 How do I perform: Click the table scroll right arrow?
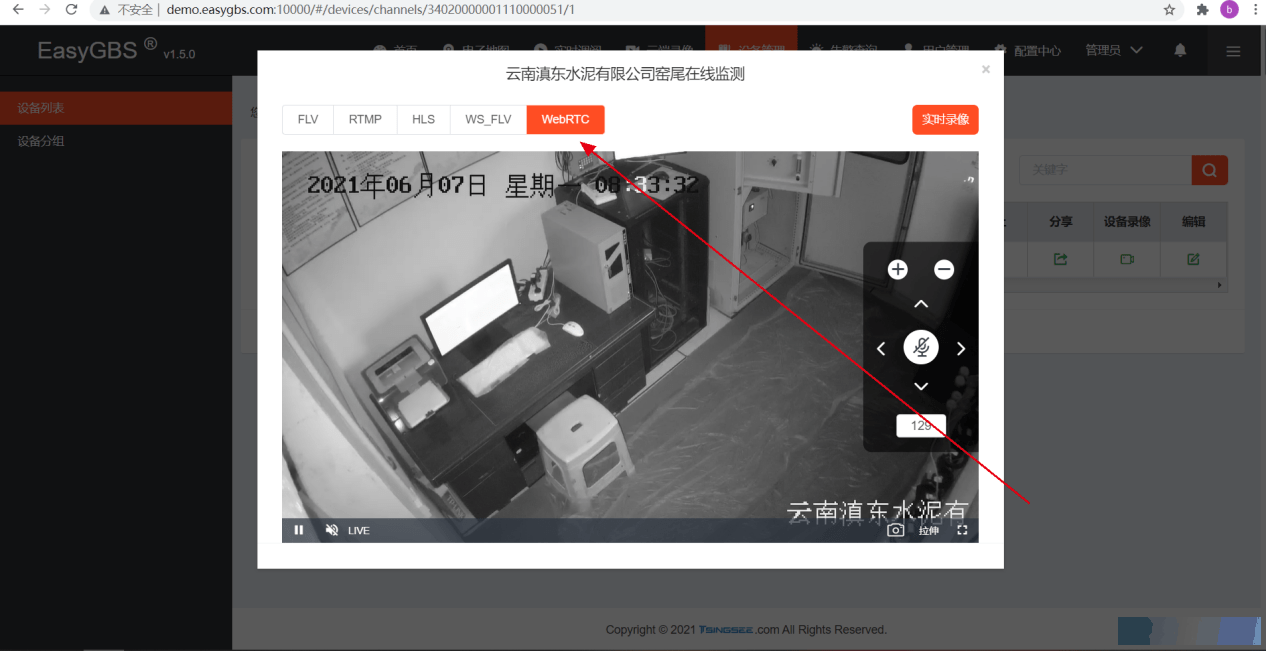pyautogui.click(x=1219, y=285)
